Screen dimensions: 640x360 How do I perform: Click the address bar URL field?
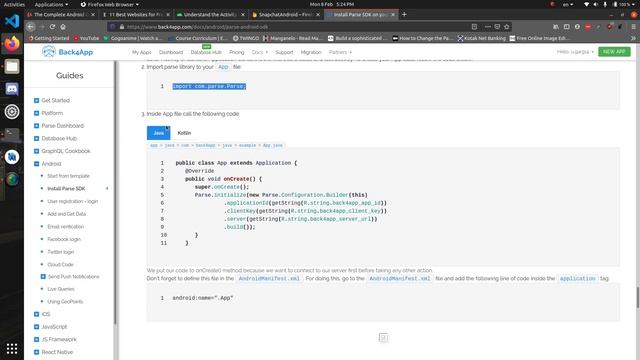[x=294, y=27]
